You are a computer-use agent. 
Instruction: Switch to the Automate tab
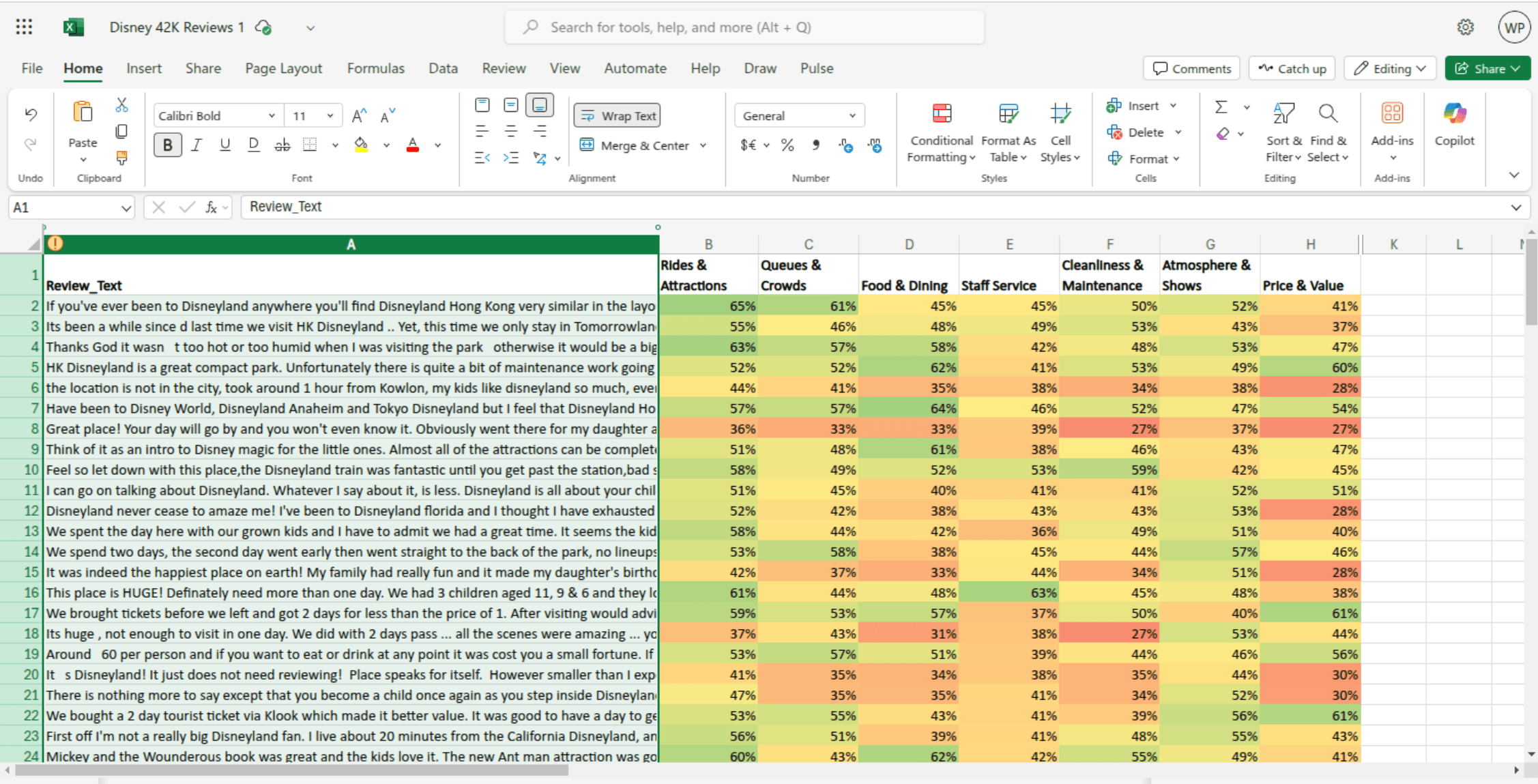(635, 68)
